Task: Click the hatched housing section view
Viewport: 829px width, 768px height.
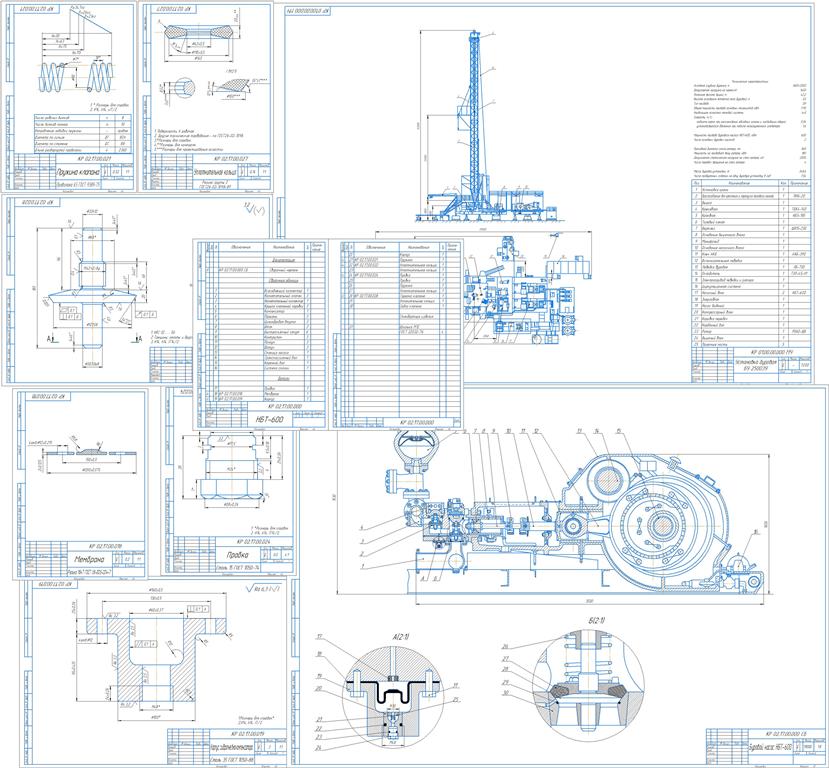Action: (155, 660)
